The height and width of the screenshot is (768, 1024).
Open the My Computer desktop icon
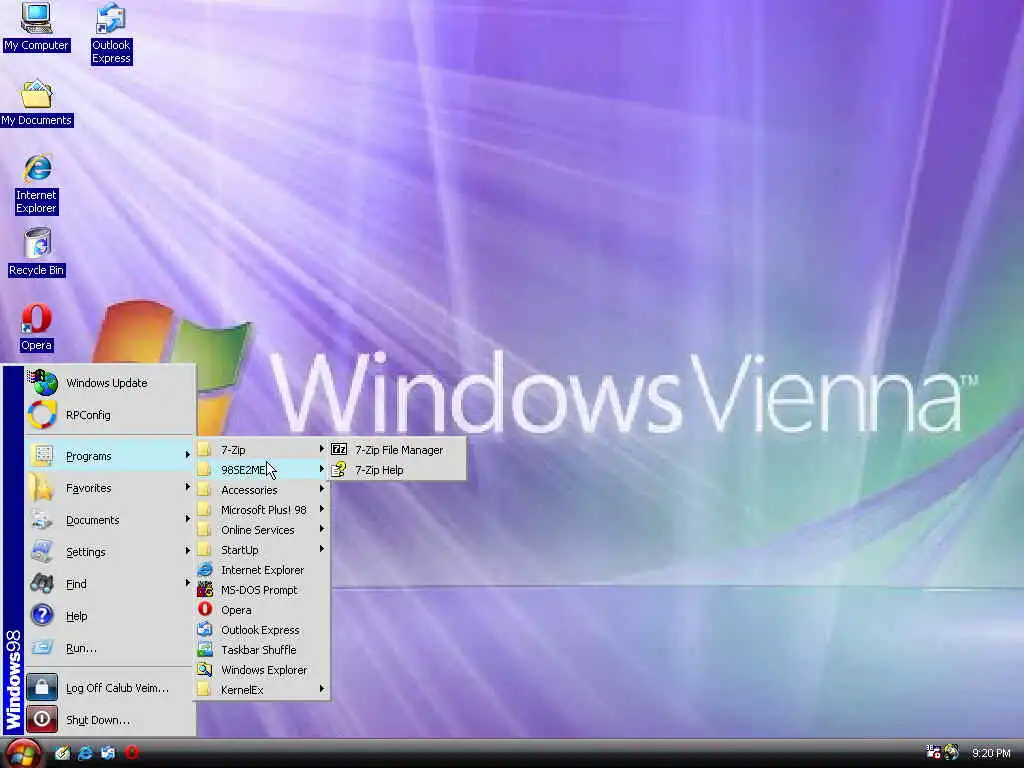point(36,26)
